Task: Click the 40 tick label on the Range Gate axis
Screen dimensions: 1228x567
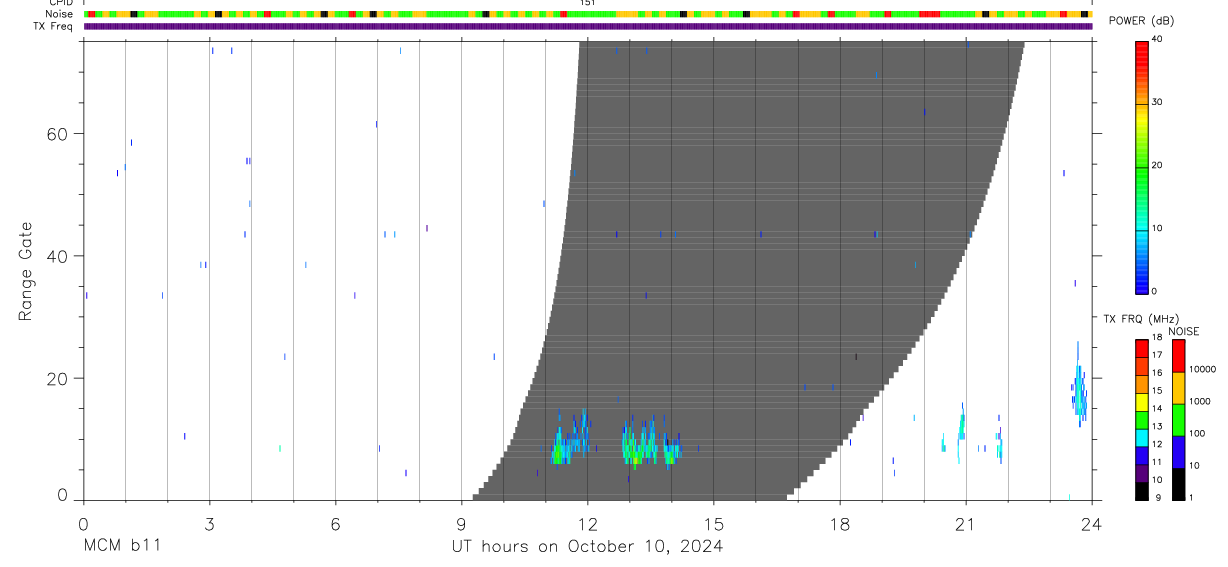Action: pyautogui.click(x=58, y=256)
